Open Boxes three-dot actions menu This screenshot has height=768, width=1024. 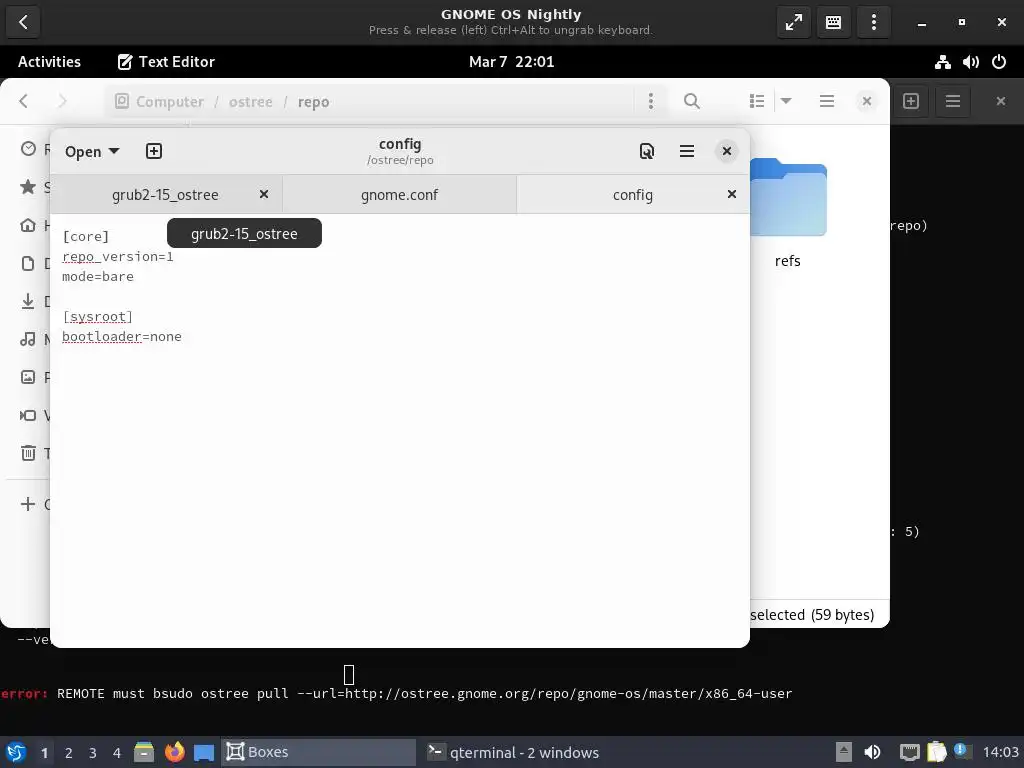874,22
